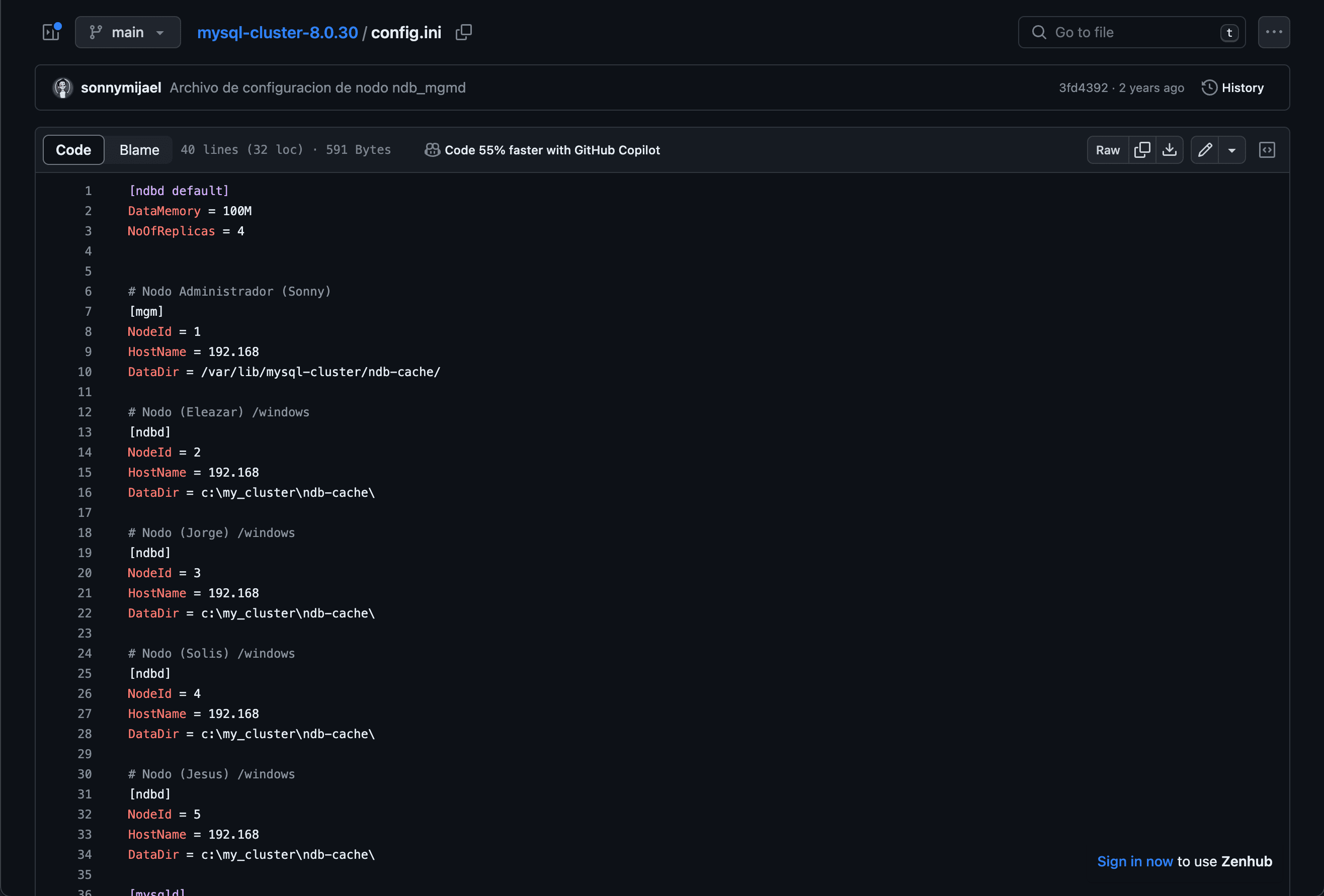Switch to the Code view tab
Image resolution: width=1324 pixels, height=896 pixels.
pos(73,150)
